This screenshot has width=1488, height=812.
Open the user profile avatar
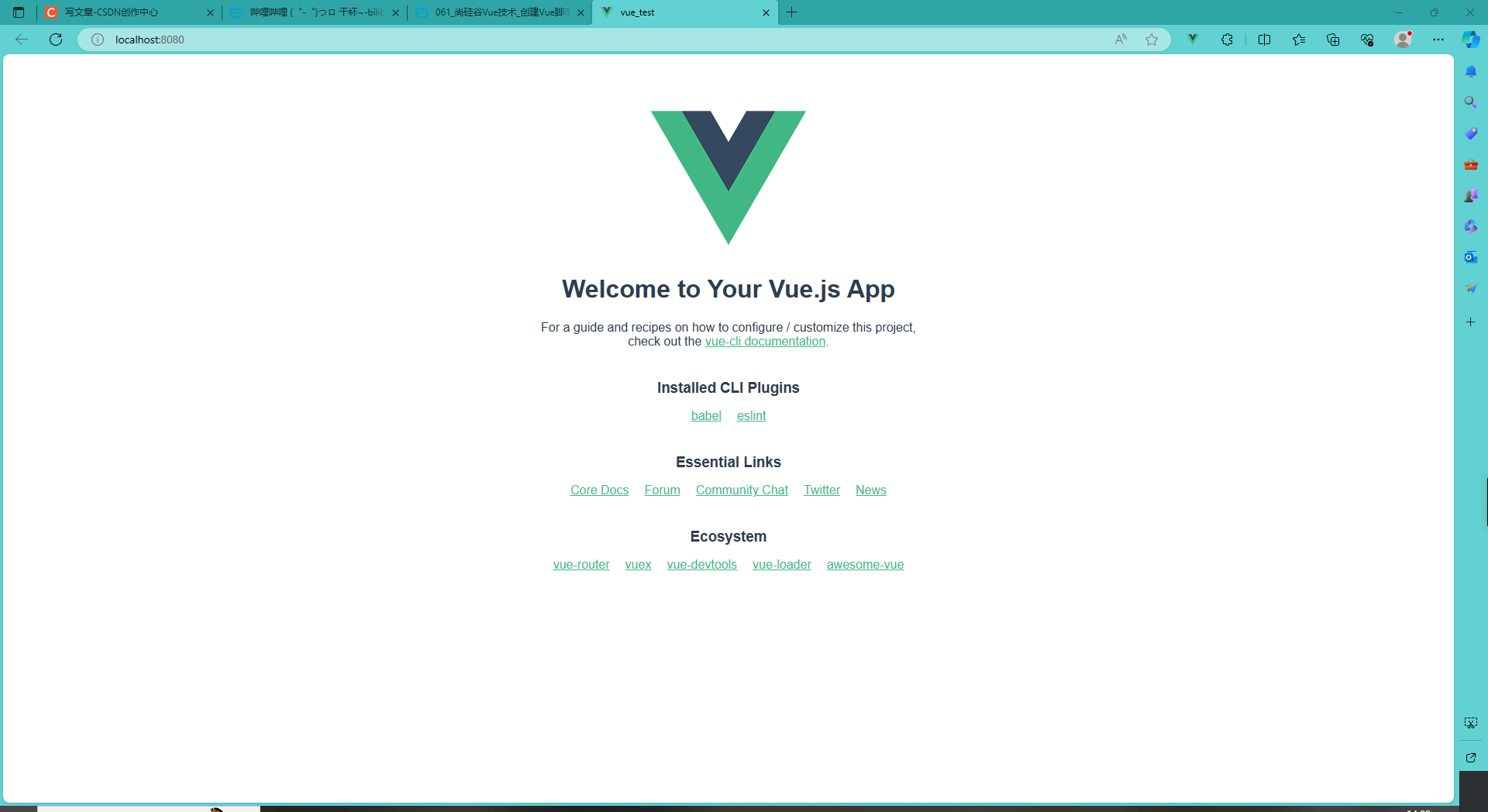1403,40
